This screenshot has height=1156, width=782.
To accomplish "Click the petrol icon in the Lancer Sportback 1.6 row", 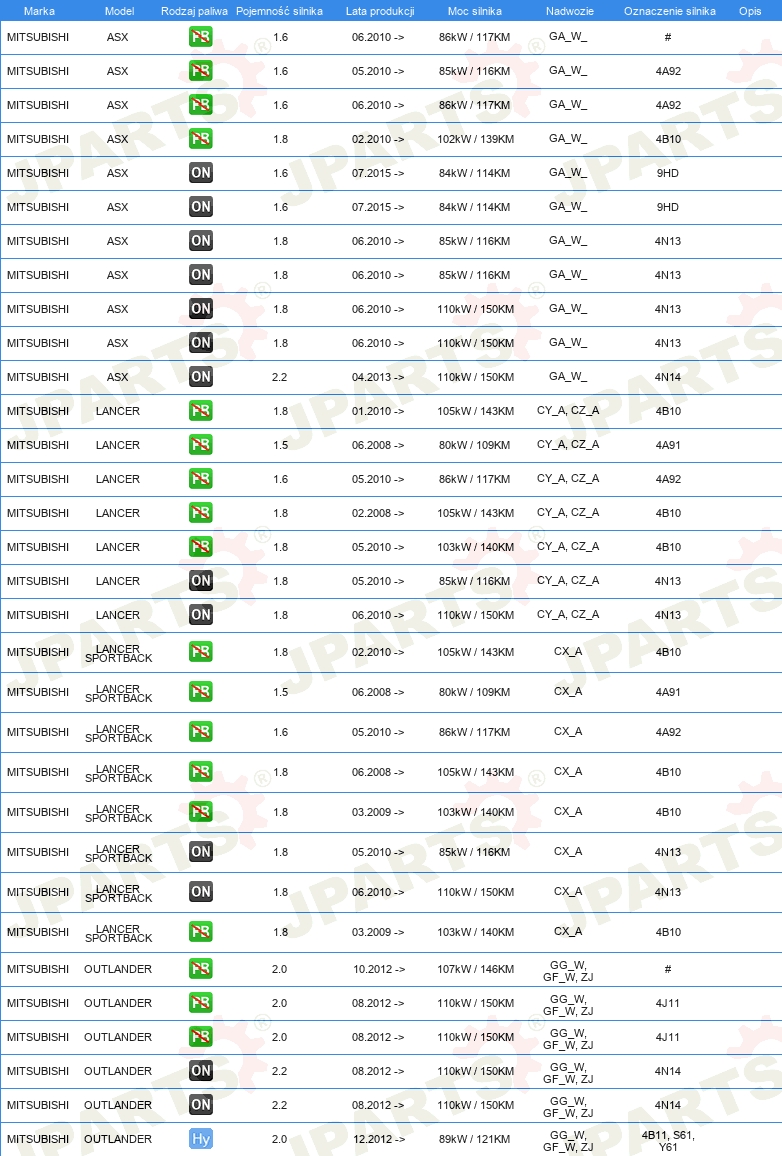I will point(200,731).
